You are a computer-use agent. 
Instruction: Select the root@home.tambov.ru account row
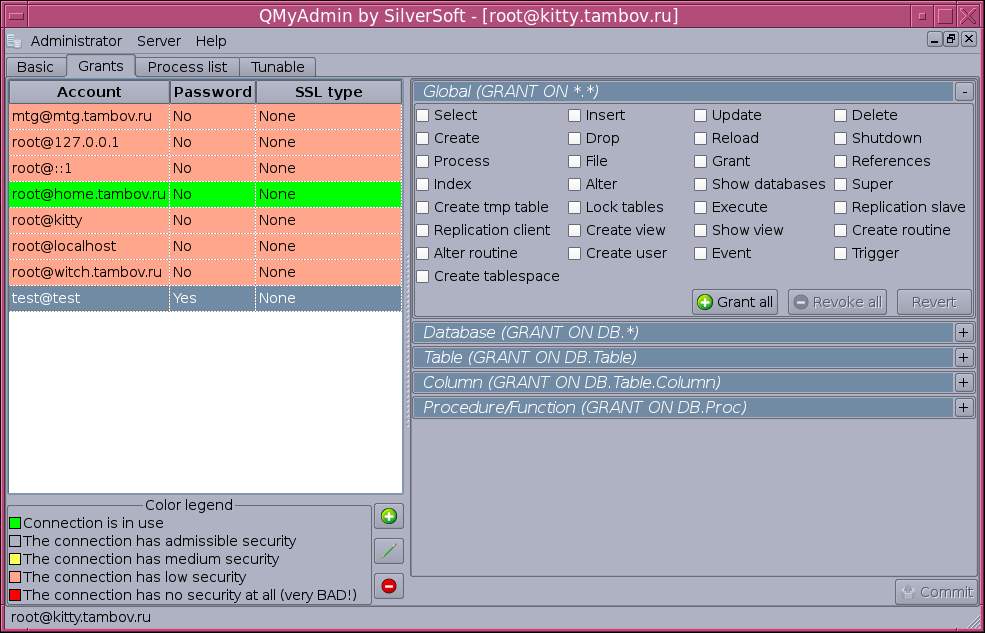(x=88, y=194)
